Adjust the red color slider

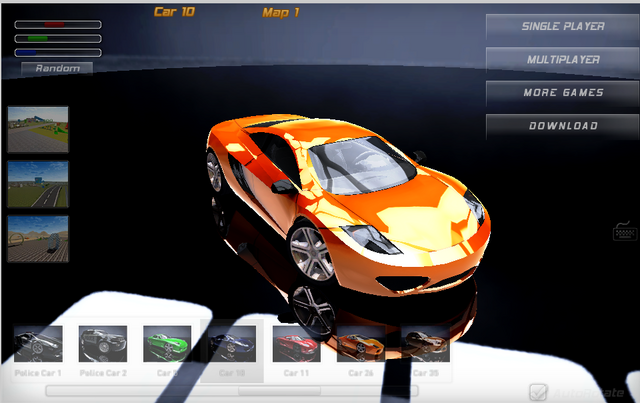(58, 25)
